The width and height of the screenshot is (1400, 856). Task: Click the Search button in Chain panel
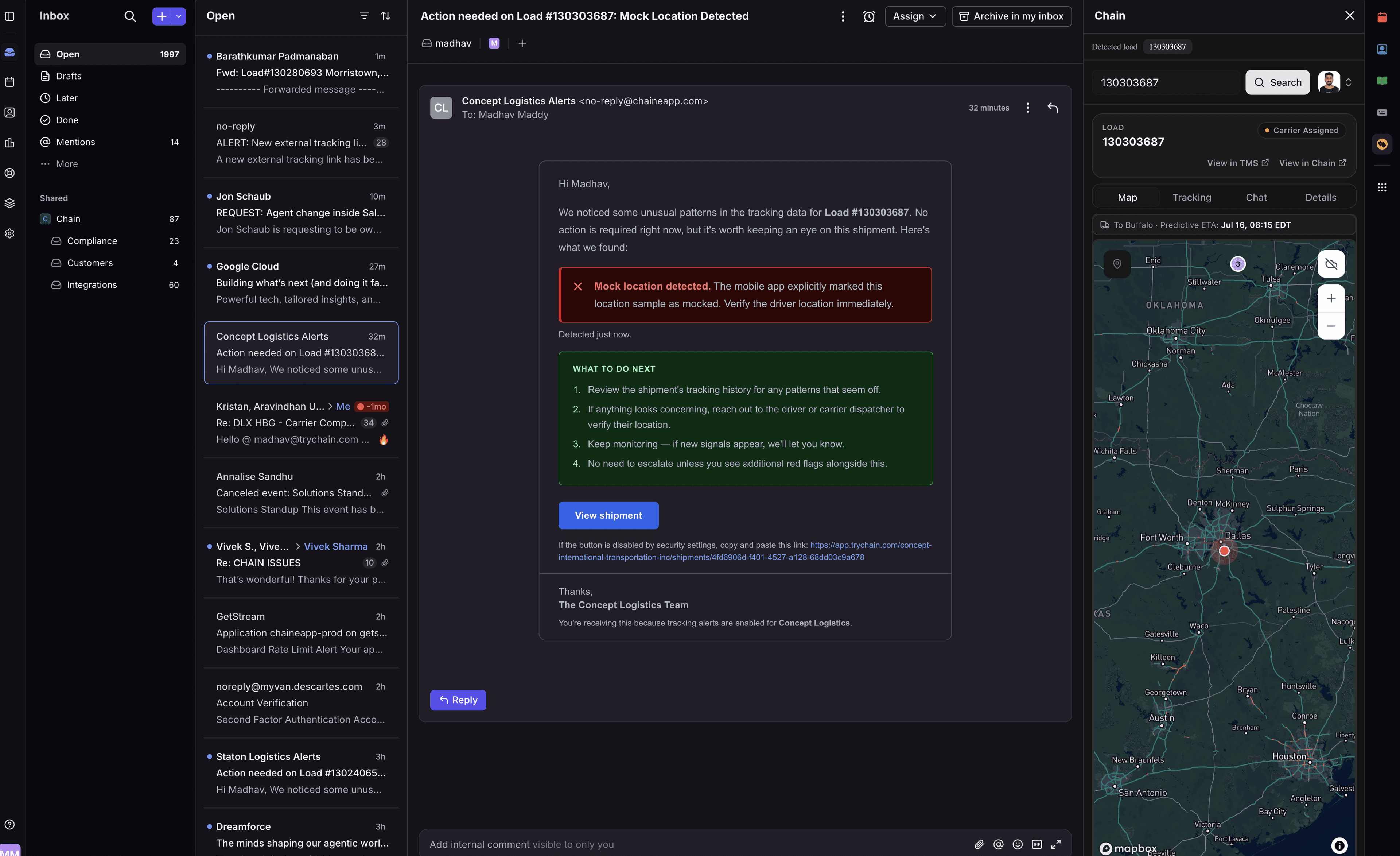(1277, 82)
